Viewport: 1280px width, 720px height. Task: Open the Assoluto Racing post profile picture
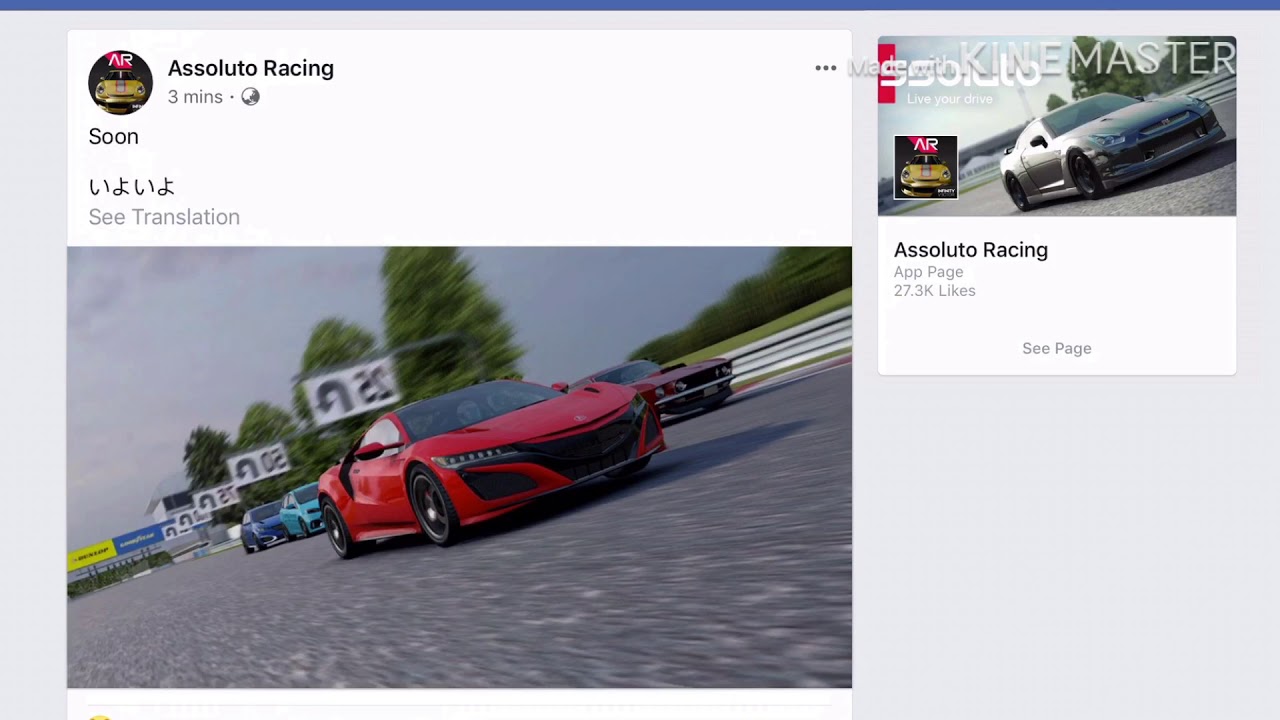(x=120, y=82)
